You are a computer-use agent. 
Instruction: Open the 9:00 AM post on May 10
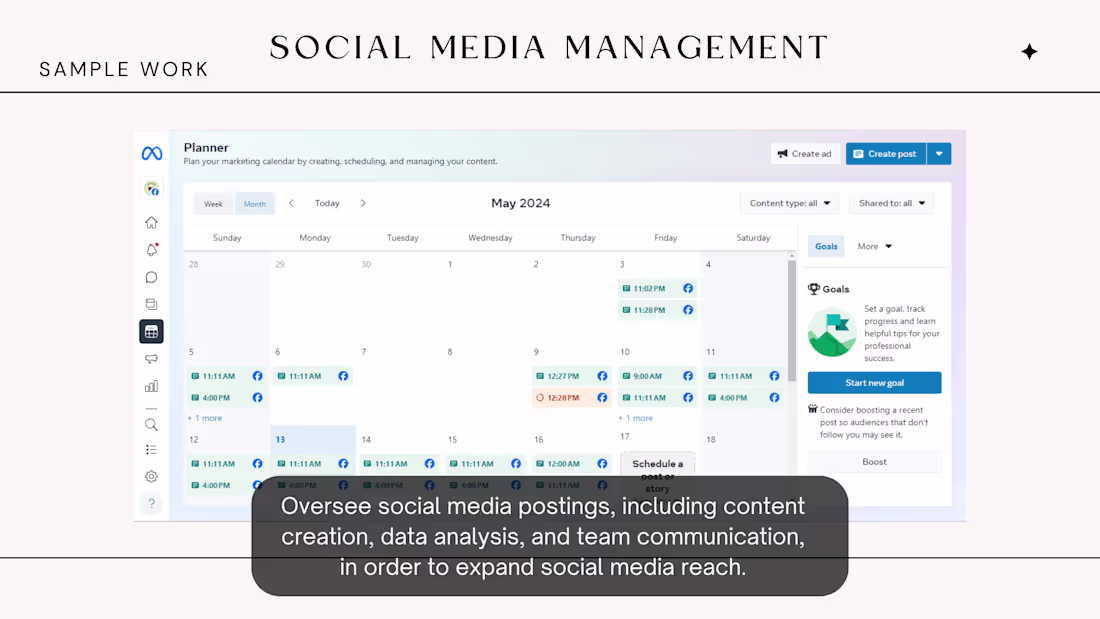point(657,376)
